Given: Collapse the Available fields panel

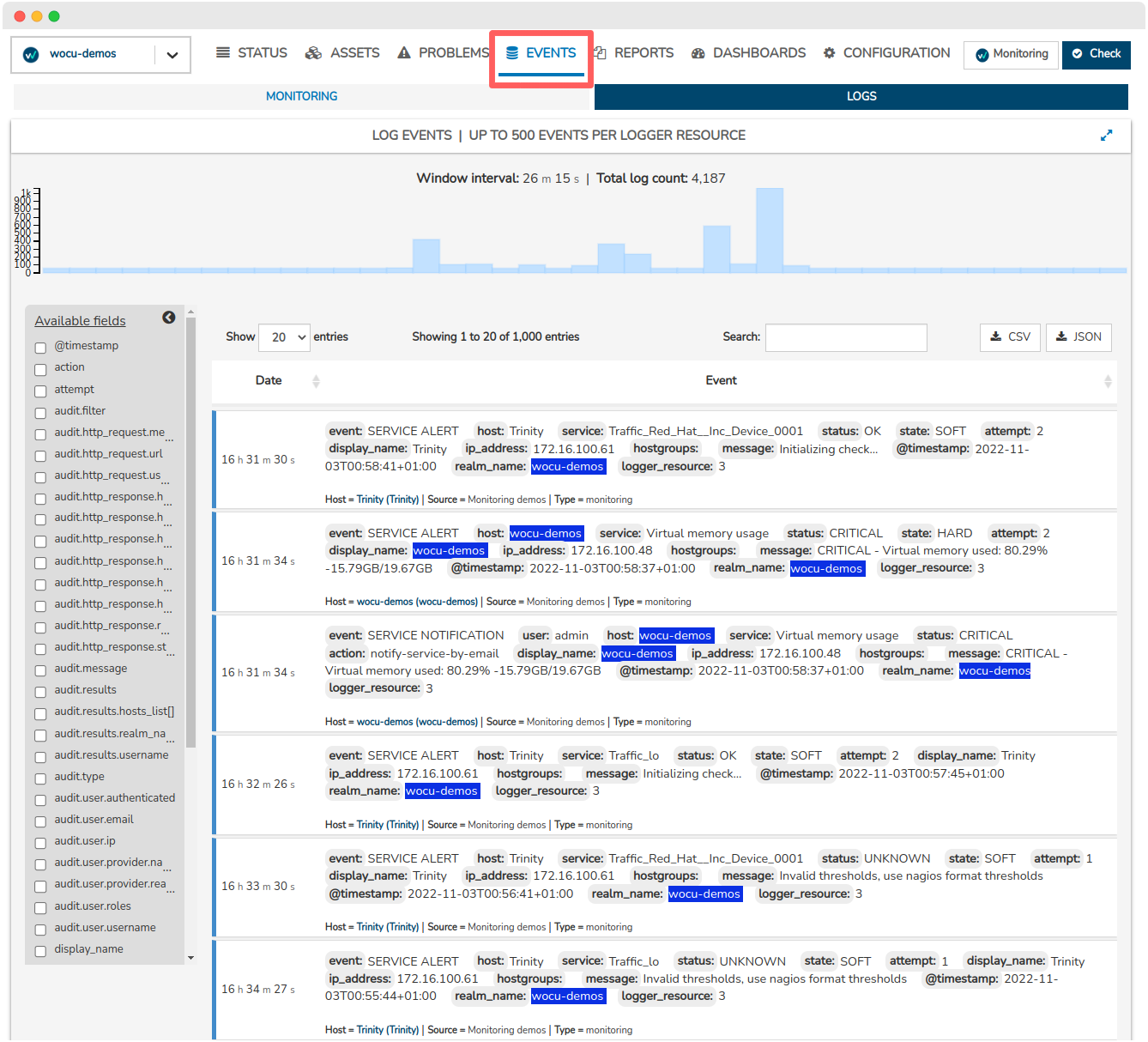Looking at the screenshot, I should pos(169,318).
